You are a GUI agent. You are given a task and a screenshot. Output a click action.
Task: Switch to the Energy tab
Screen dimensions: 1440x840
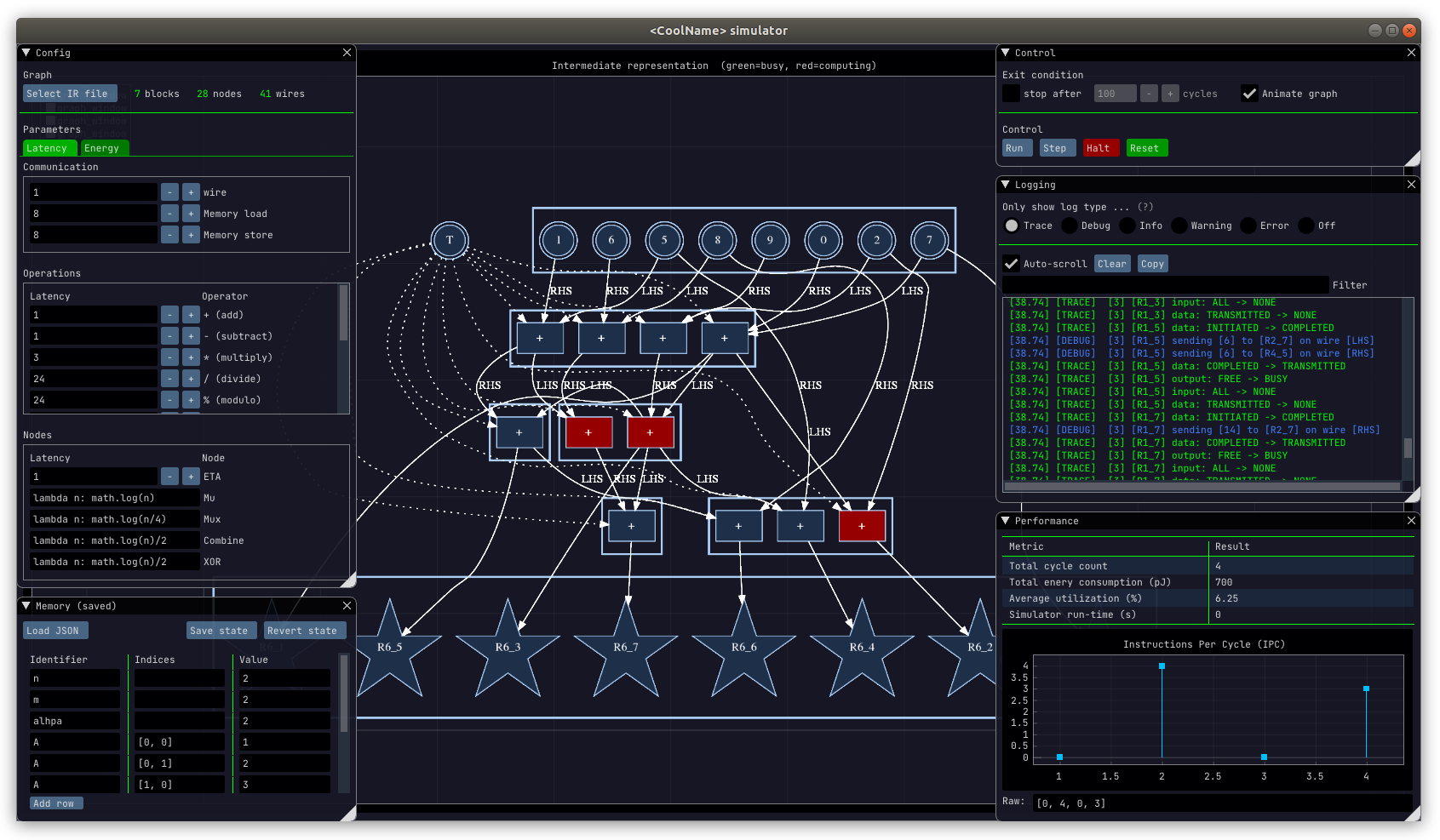[101, 148]
